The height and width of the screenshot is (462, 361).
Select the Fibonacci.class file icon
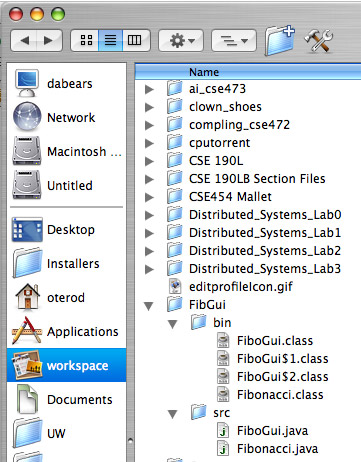coord(223,394)
